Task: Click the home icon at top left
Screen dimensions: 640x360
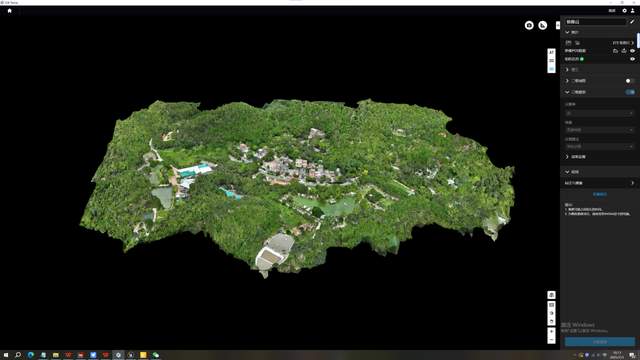Action: pyautogui.click(x=10, y=11)
